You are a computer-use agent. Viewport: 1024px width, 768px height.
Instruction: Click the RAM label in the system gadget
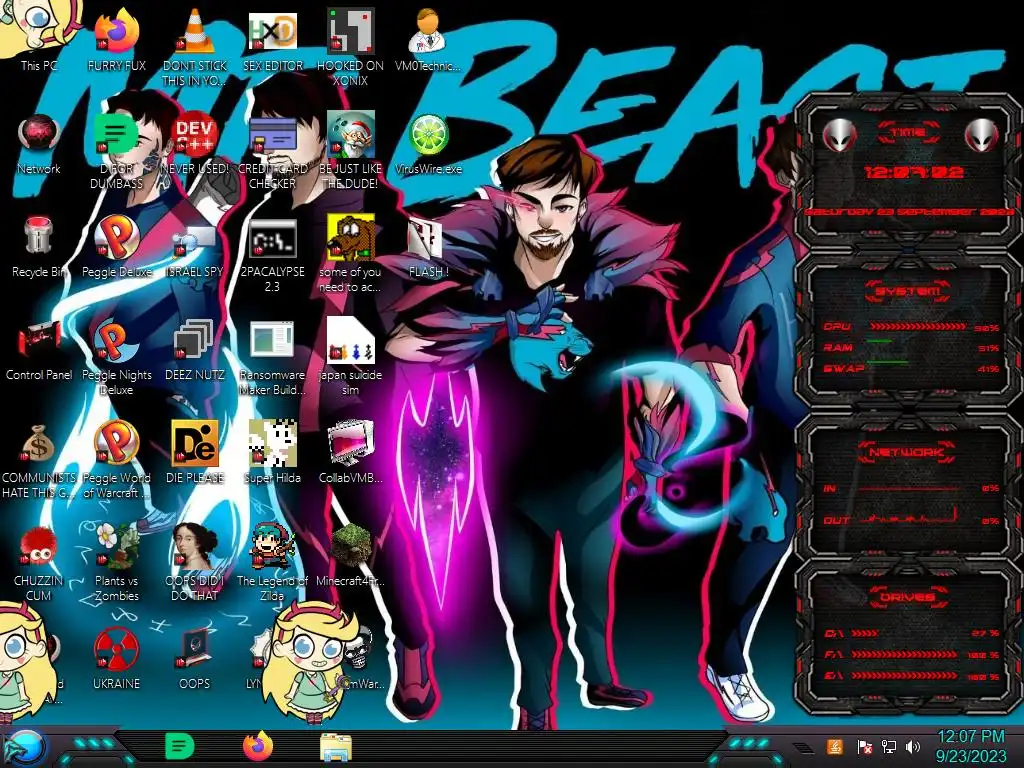pyautogui.click(x=838, y=348)
